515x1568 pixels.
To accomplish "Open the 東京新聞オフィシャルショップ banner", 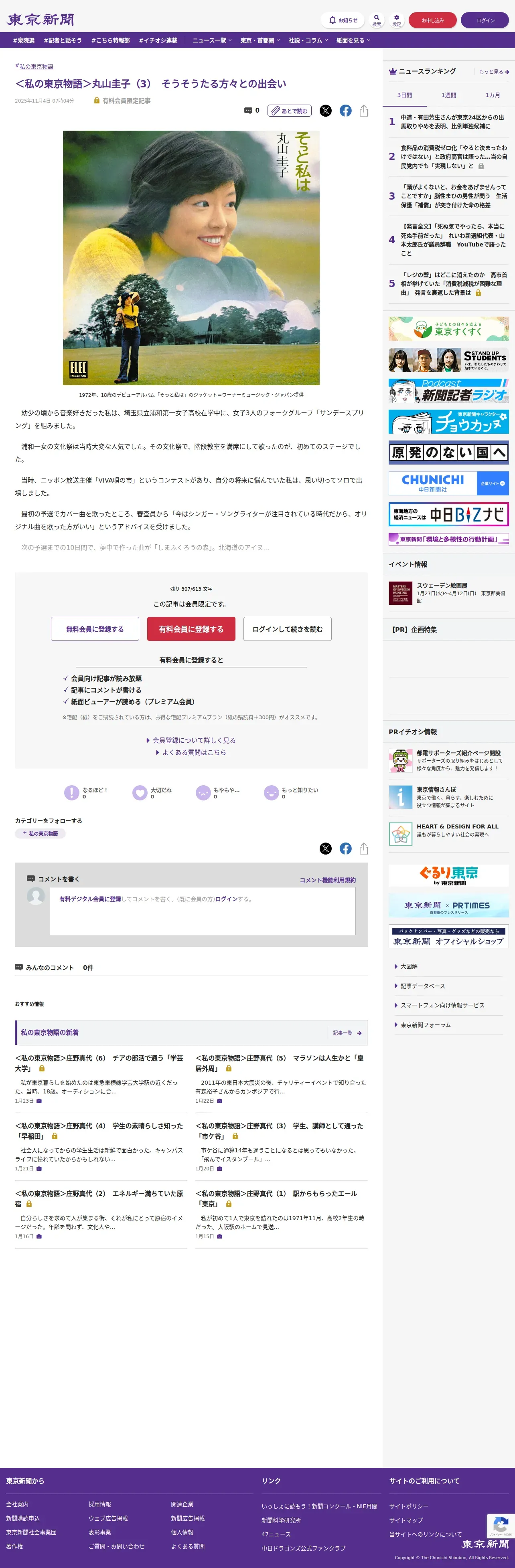I will pyautogui.click(x=448, y=936).
